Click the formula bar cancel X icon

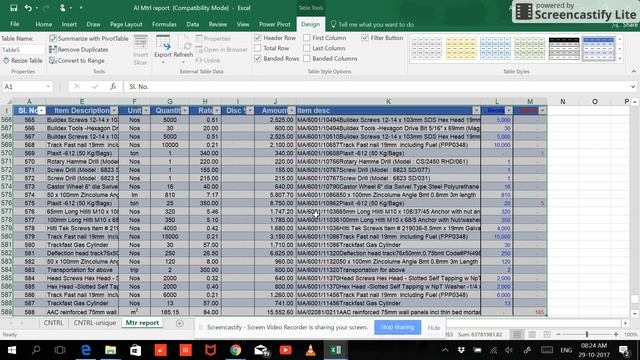pyautogui.click(x=77, y=87)
